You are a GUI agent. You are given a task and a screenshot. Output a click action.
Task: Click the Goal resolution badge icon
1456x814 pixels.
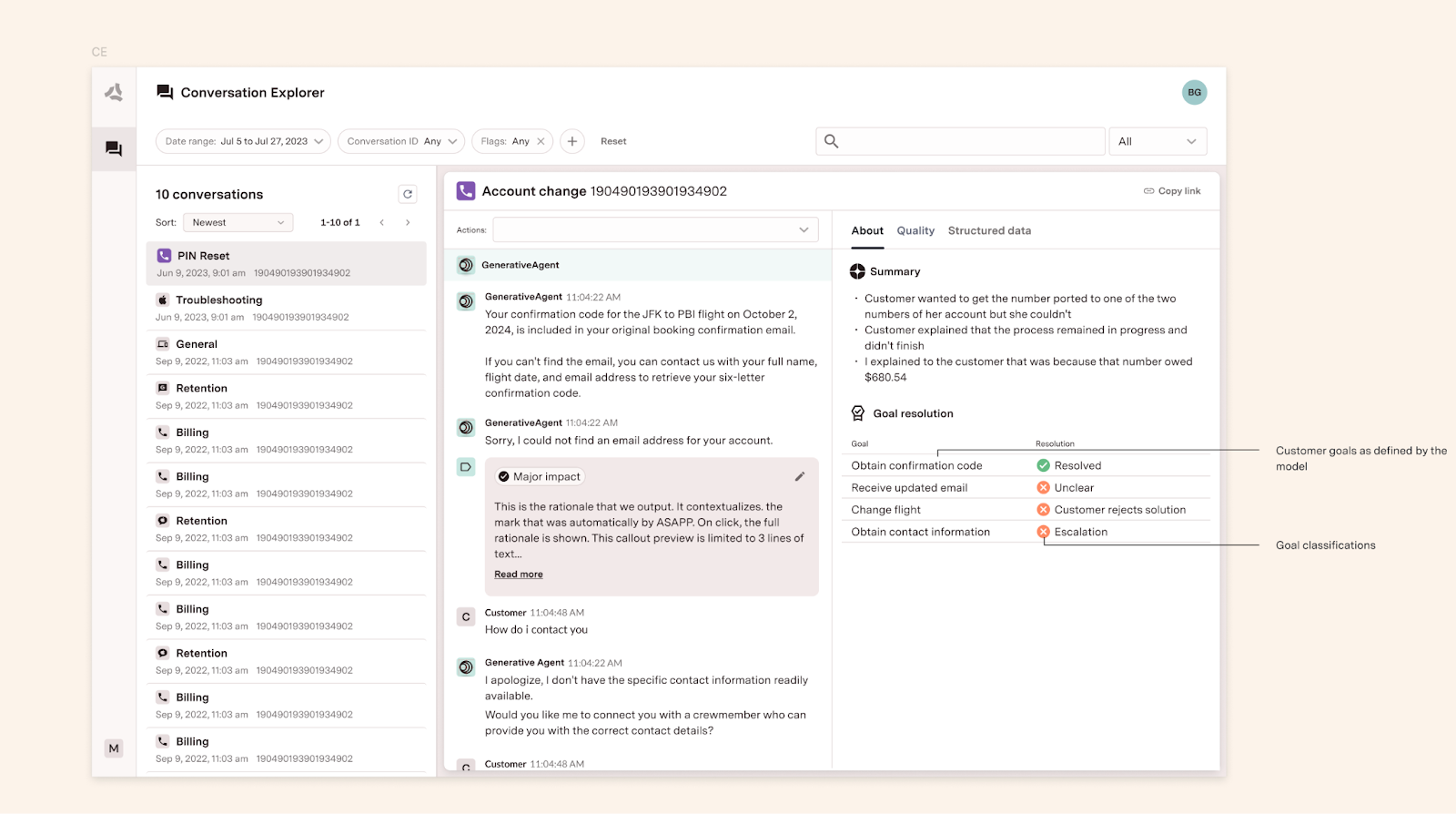pos(857,413)
